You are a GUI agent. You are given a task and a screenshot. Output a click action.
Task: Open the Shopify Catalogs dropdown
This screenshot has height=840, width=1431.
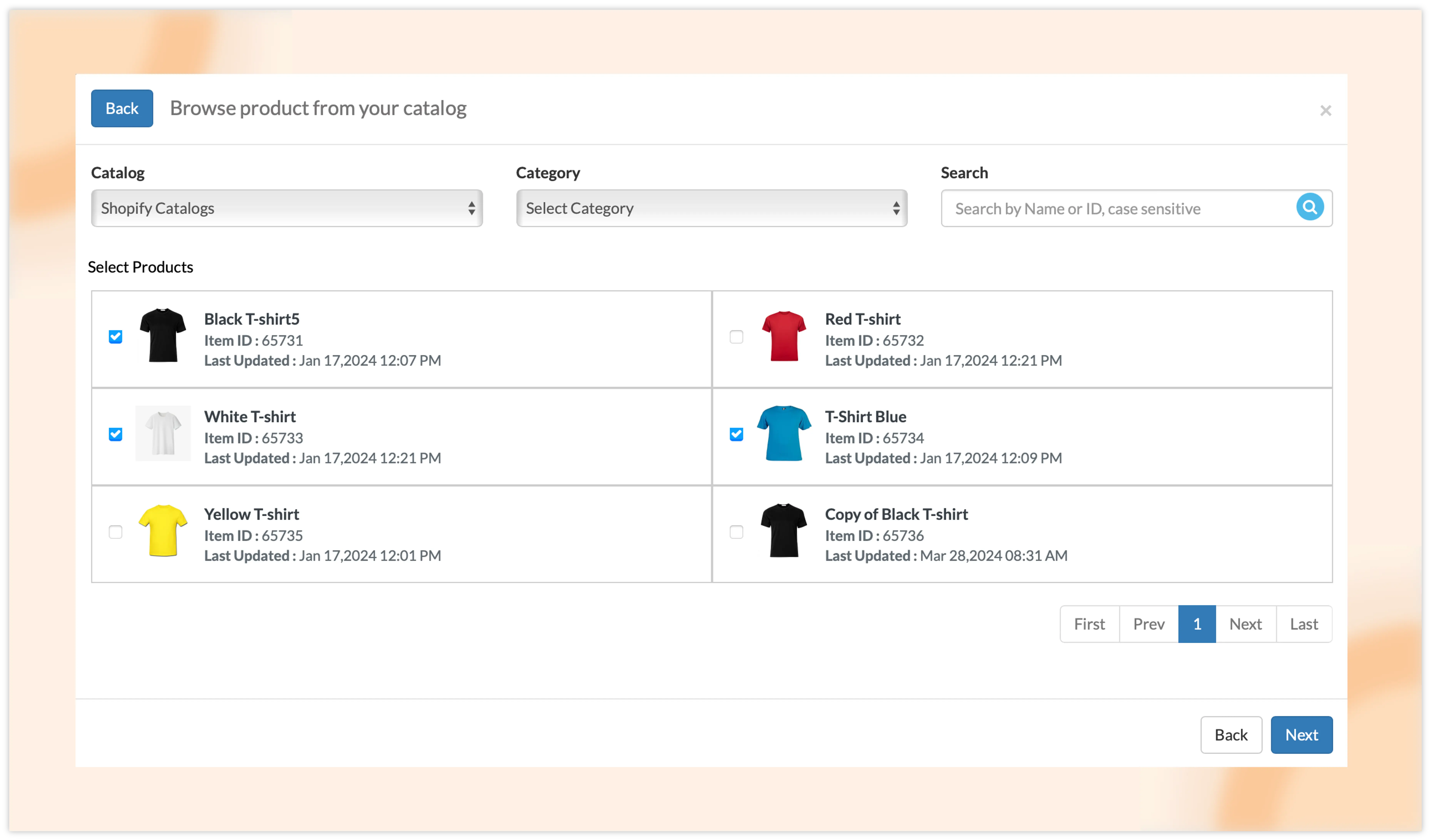(x=287, y=208)
